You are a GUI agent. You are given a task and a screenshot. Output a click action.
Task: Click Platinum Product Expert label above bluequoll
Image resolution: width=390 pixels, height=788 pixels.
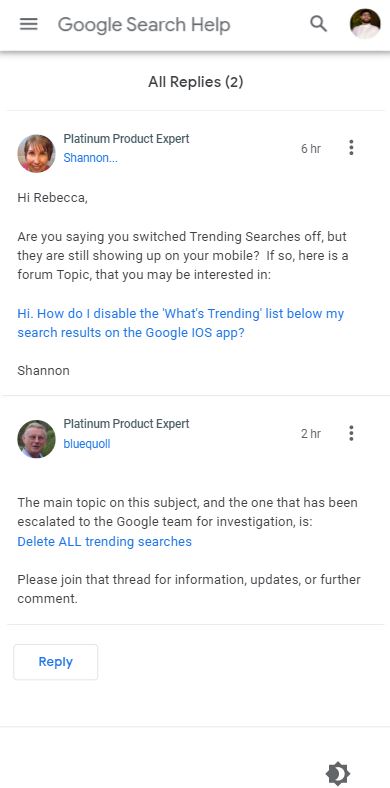tap(127, 424)
